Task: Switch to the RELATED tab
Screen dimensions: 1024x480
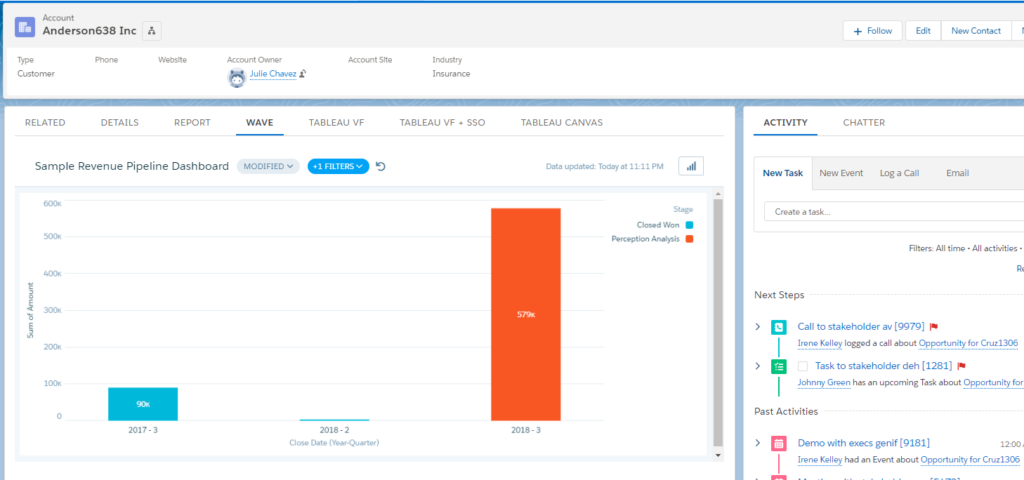Action: (45, 122)
